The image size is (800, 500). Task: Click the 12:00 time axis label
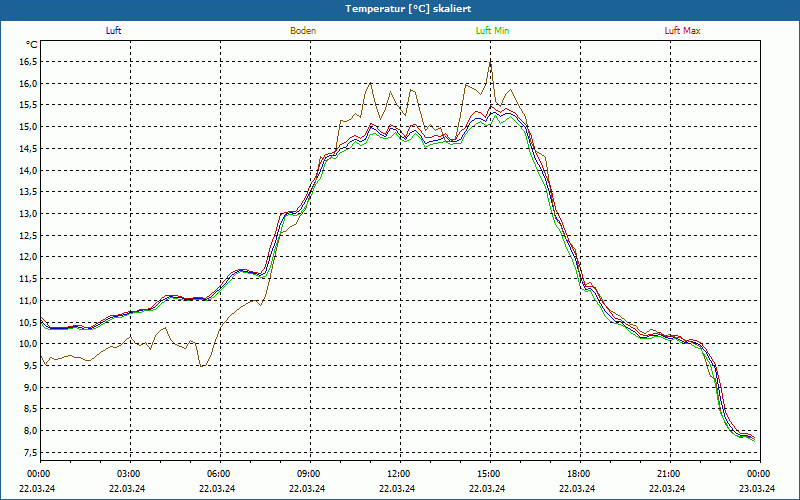click(399, 474)
